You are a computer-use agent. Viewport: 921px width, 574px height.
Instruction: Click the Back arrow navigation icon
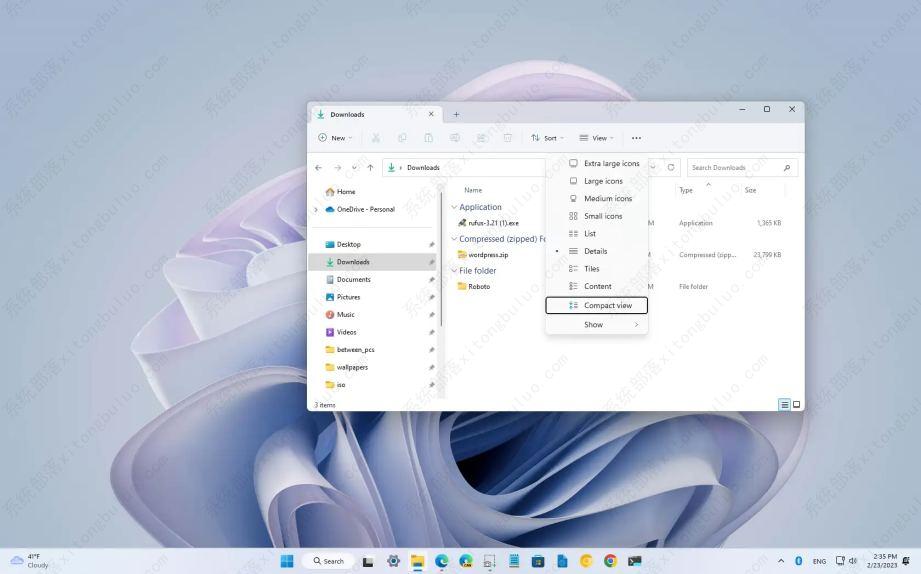click(x=319, y=168)
